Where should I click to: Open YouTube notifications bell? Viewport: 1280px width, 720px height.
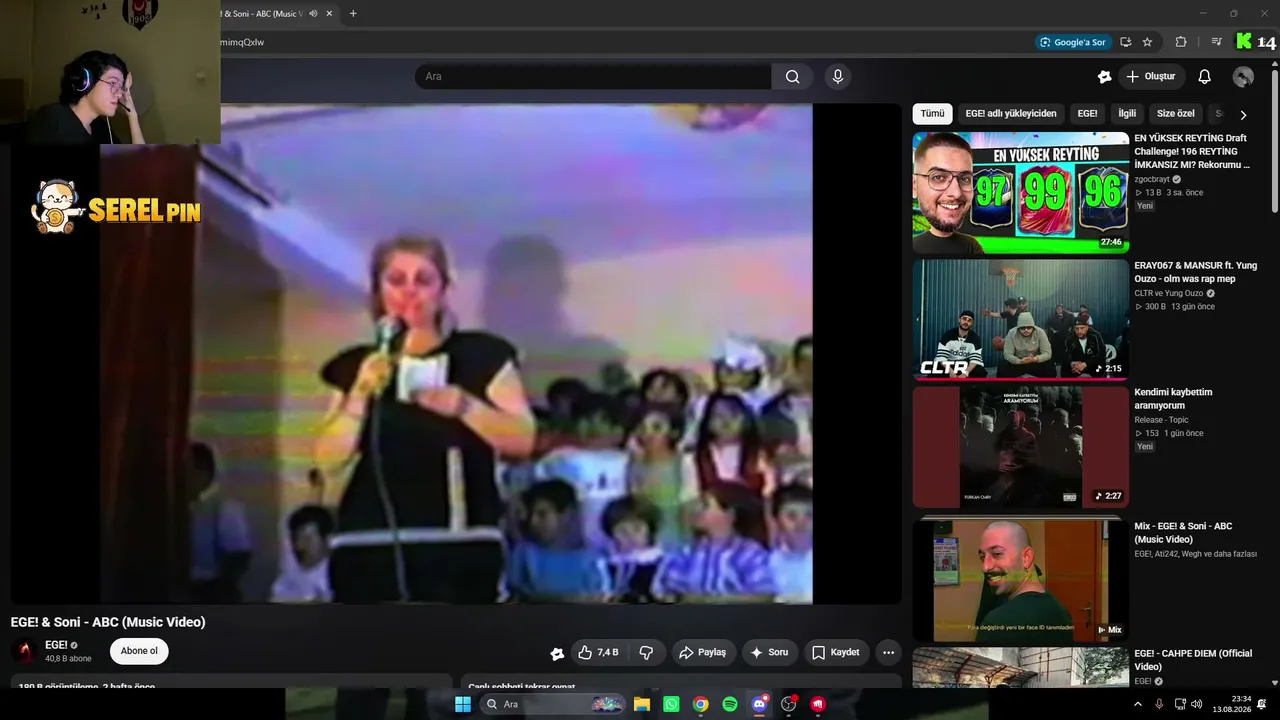click(1205, 77)
